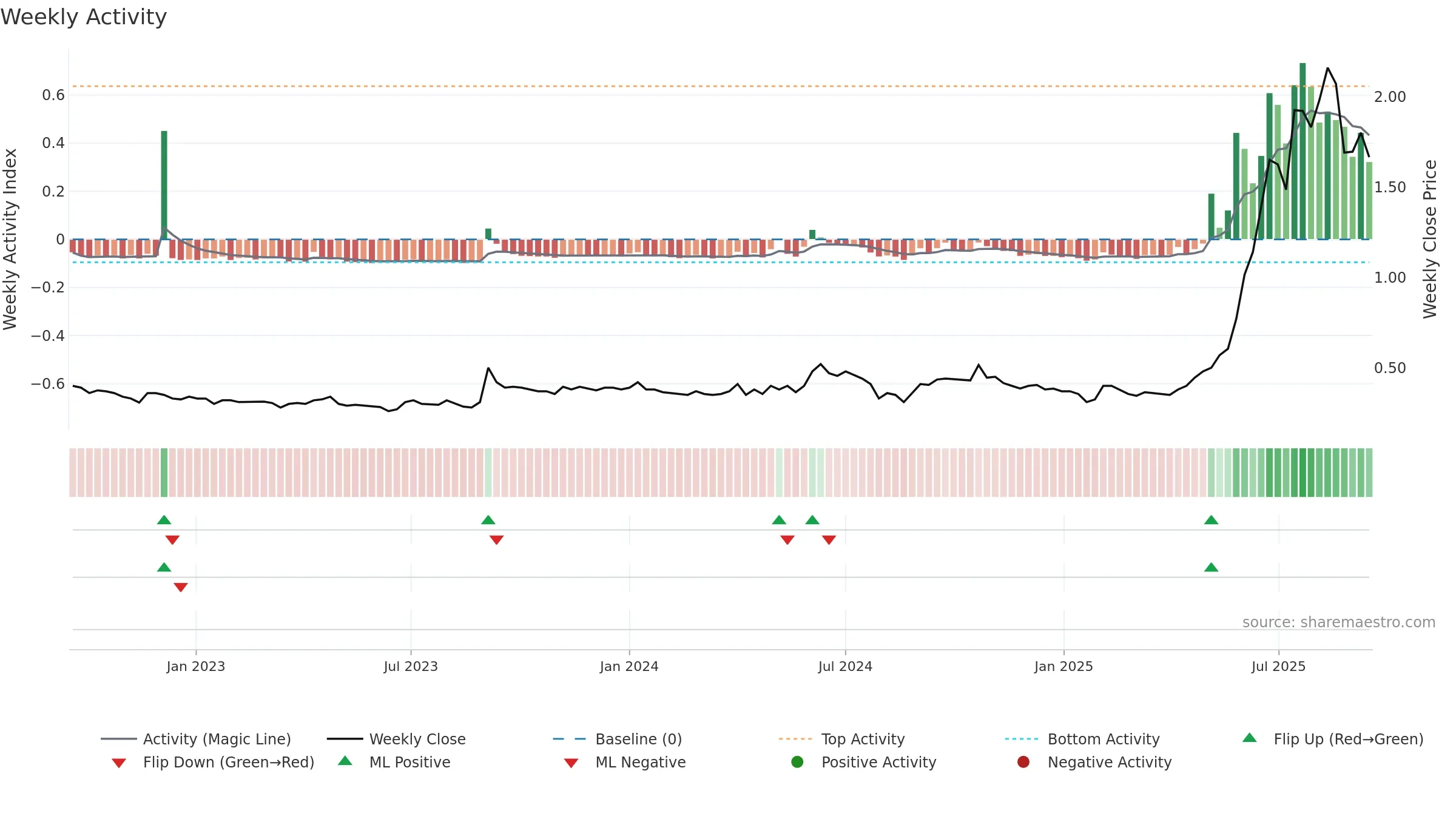Image resolution: width=1456 pixels, height=819 pixels.
Task: Click flip-up marker near Sep 2023
Action: point(488,520)
